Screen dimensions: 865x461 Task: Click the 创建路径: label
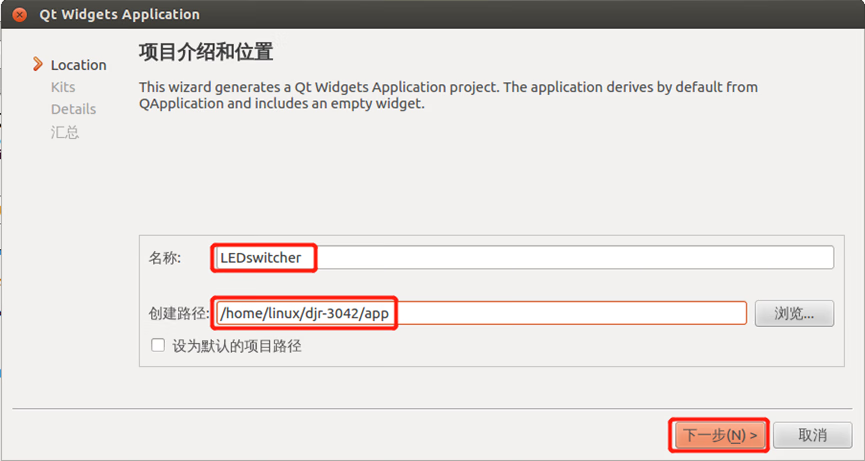pyautogui.click(x=179, y=314)
